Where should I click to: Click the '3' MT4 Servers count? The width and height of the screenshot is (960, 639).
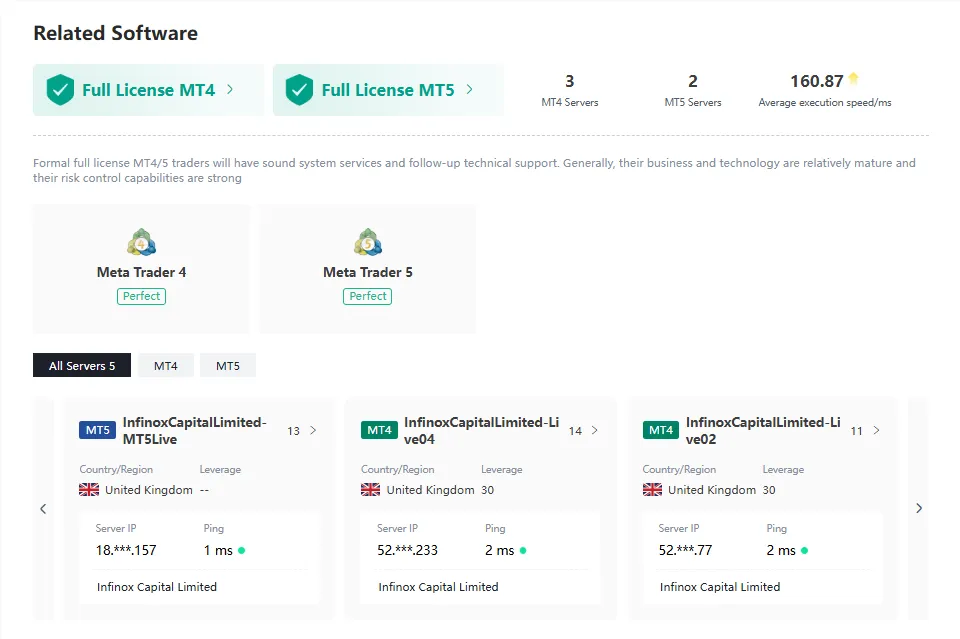point(569,81)
